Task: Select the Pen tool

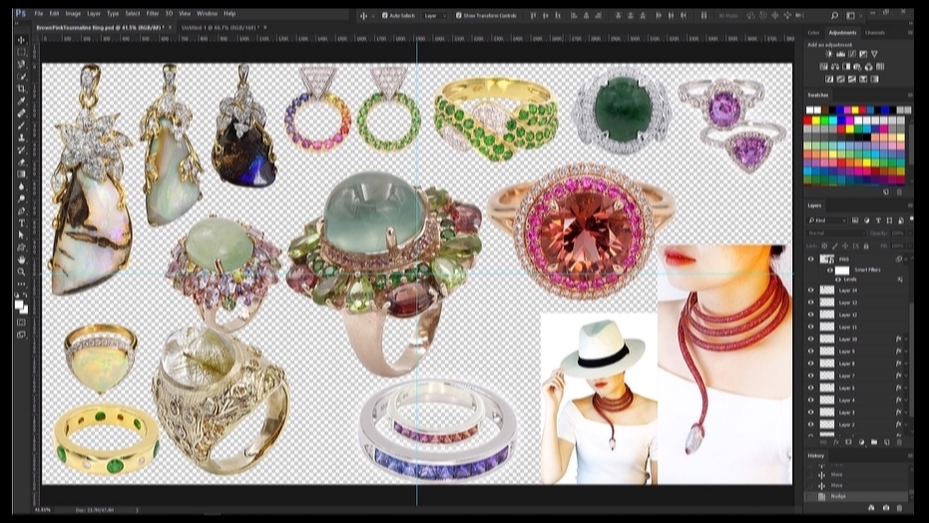Action: [21, 211]
